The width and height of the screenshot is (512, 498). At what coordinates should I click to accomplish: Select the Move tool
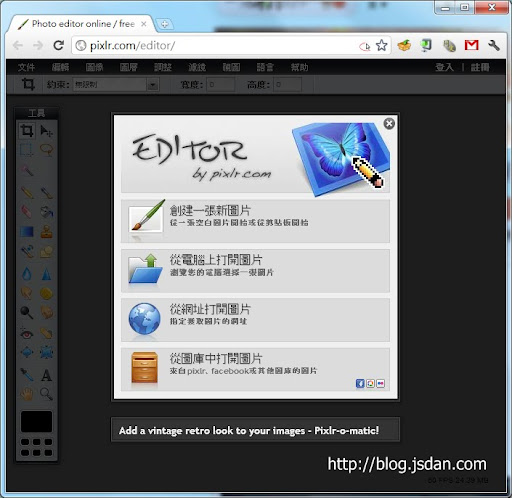tap(46, 131)
